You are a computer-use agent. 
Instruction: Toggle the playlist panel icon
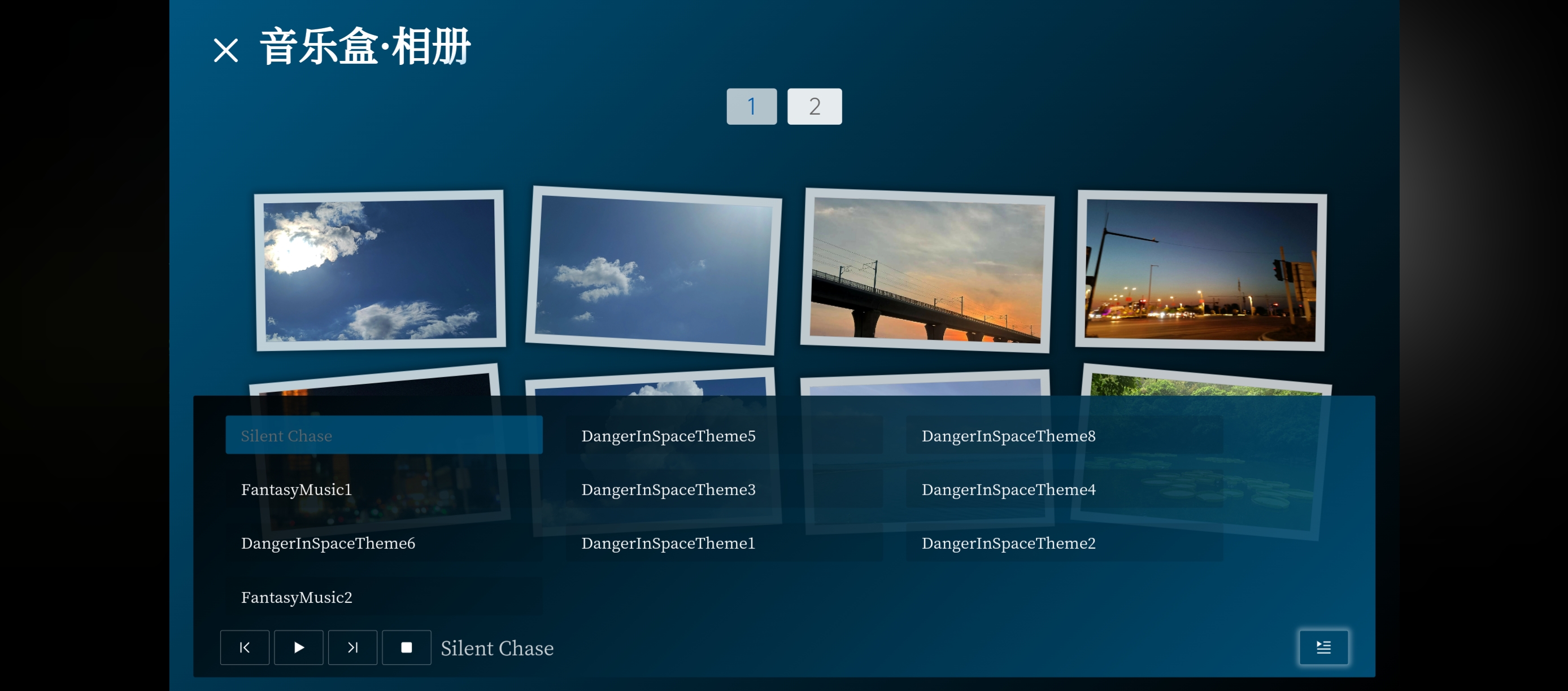1323,647
